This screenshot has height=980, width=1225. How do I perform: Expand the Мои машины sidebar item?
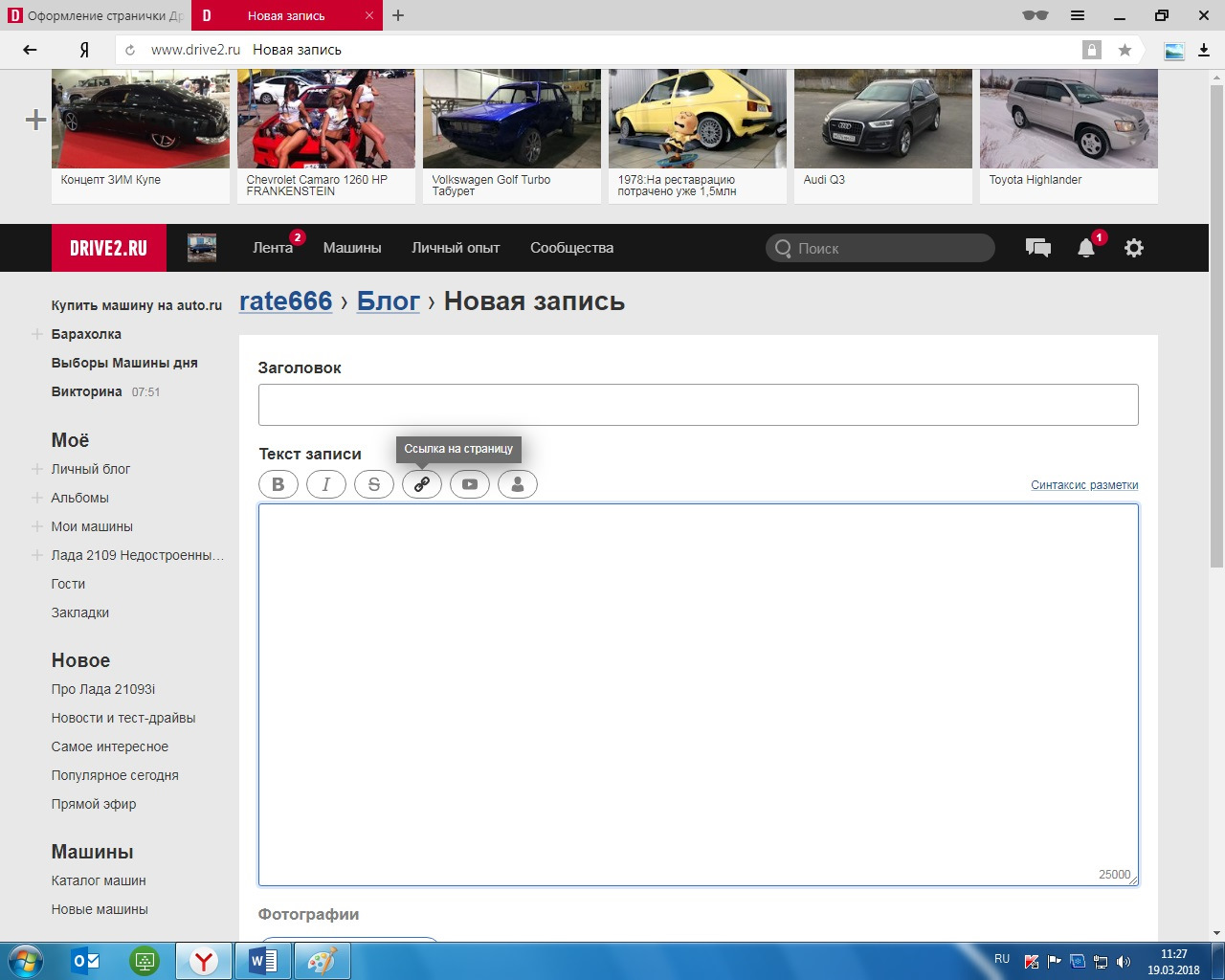(37, 526)
